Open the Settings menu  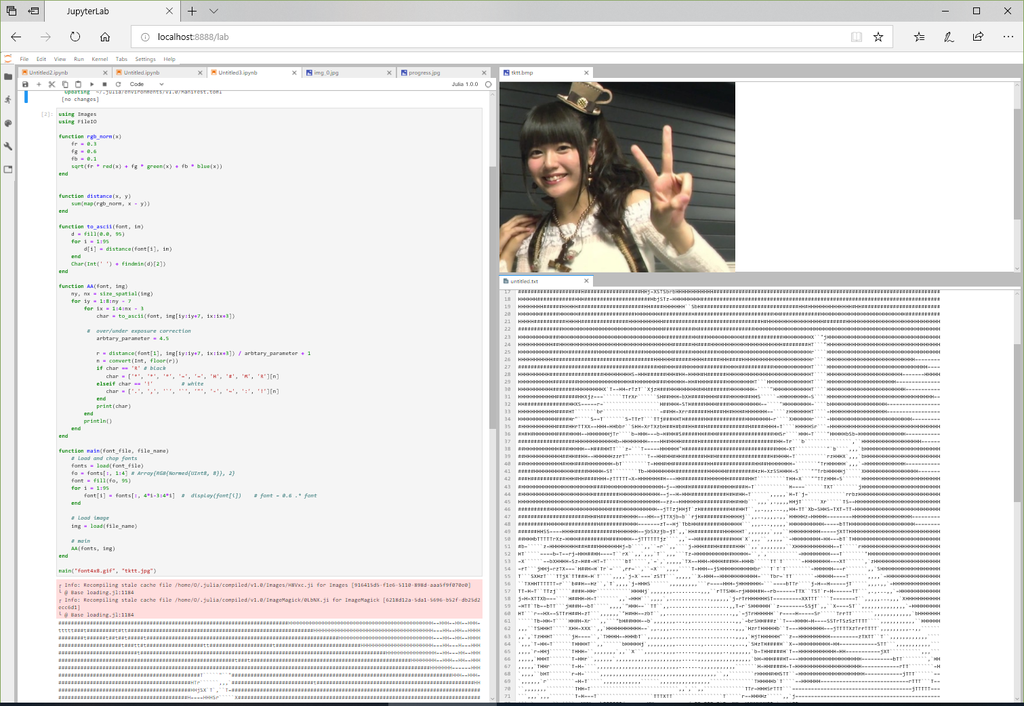coord(145,59)
